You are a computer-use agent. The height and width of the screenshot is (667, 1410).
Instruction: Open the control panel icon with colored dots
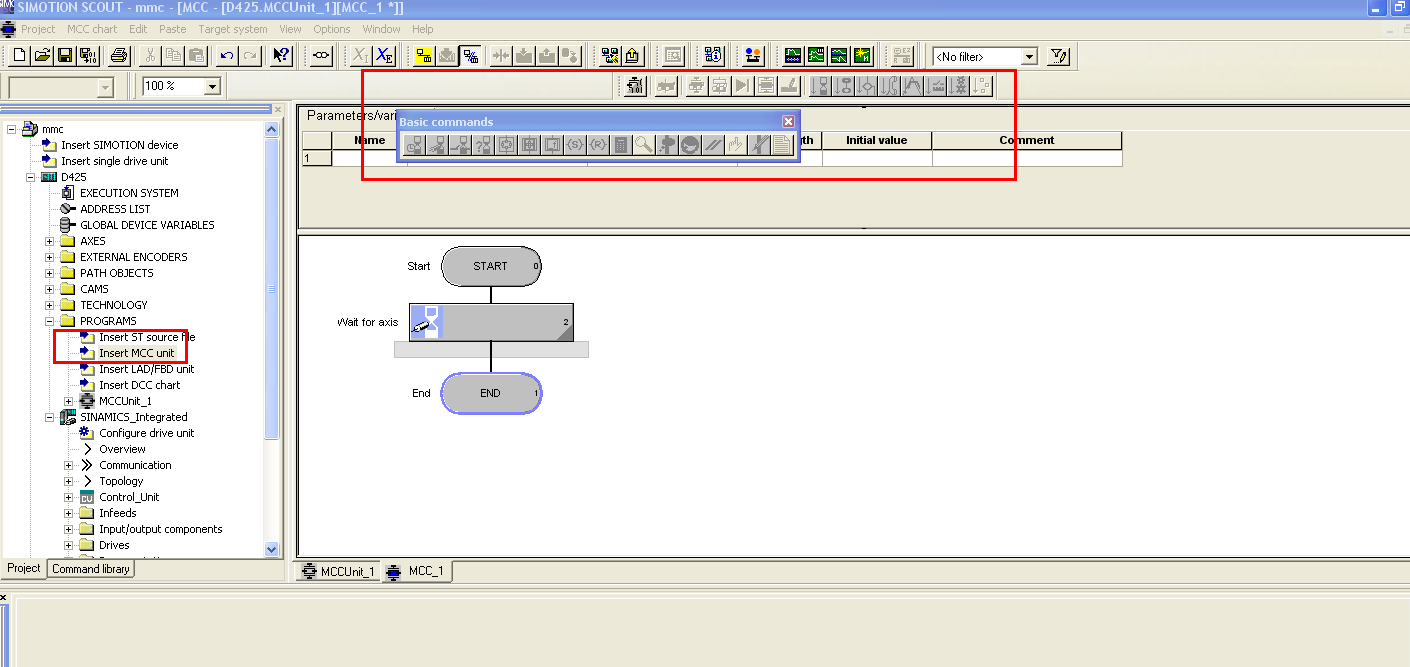click(754, 56)
